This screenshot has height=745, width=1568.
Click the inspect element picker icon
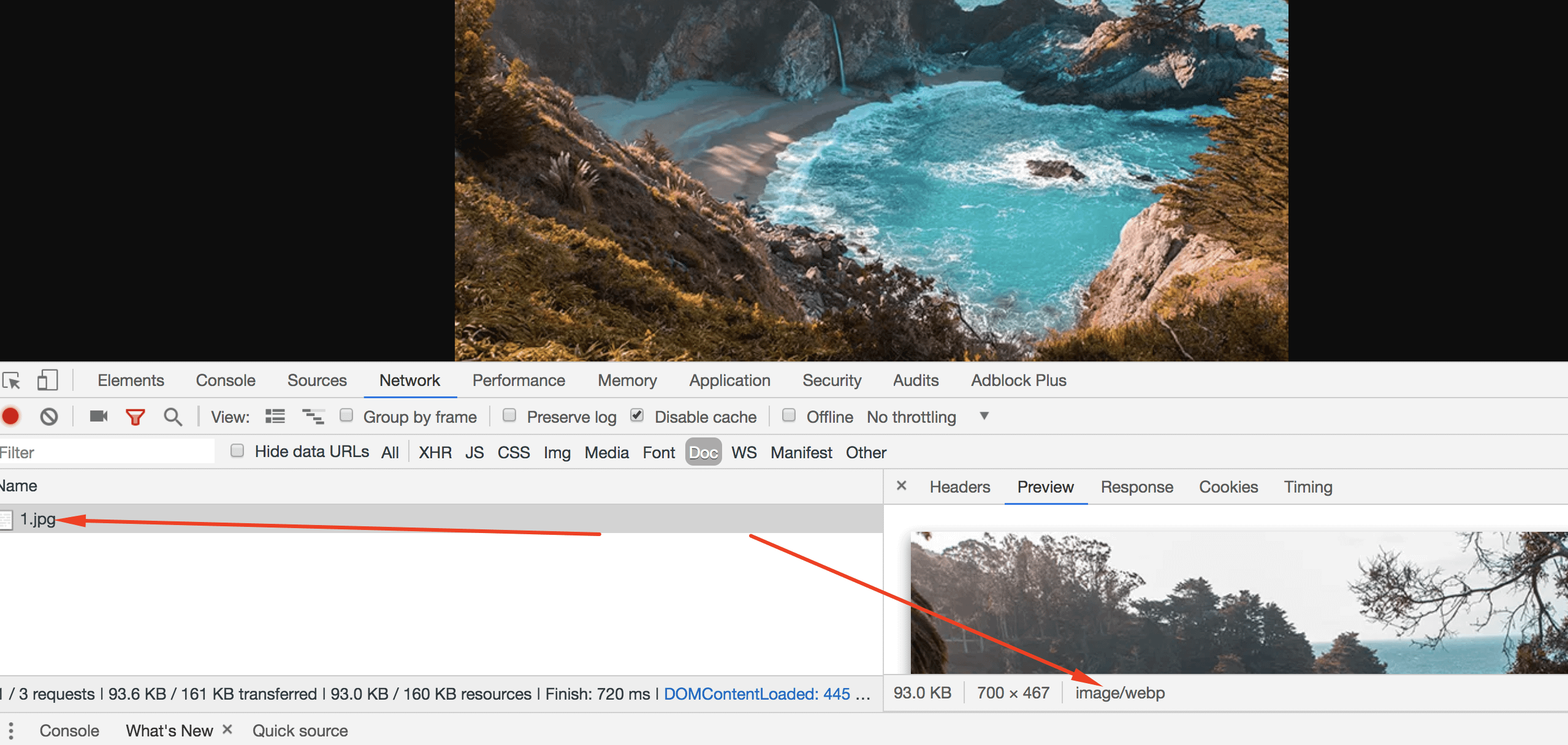(x=11, y=380)
